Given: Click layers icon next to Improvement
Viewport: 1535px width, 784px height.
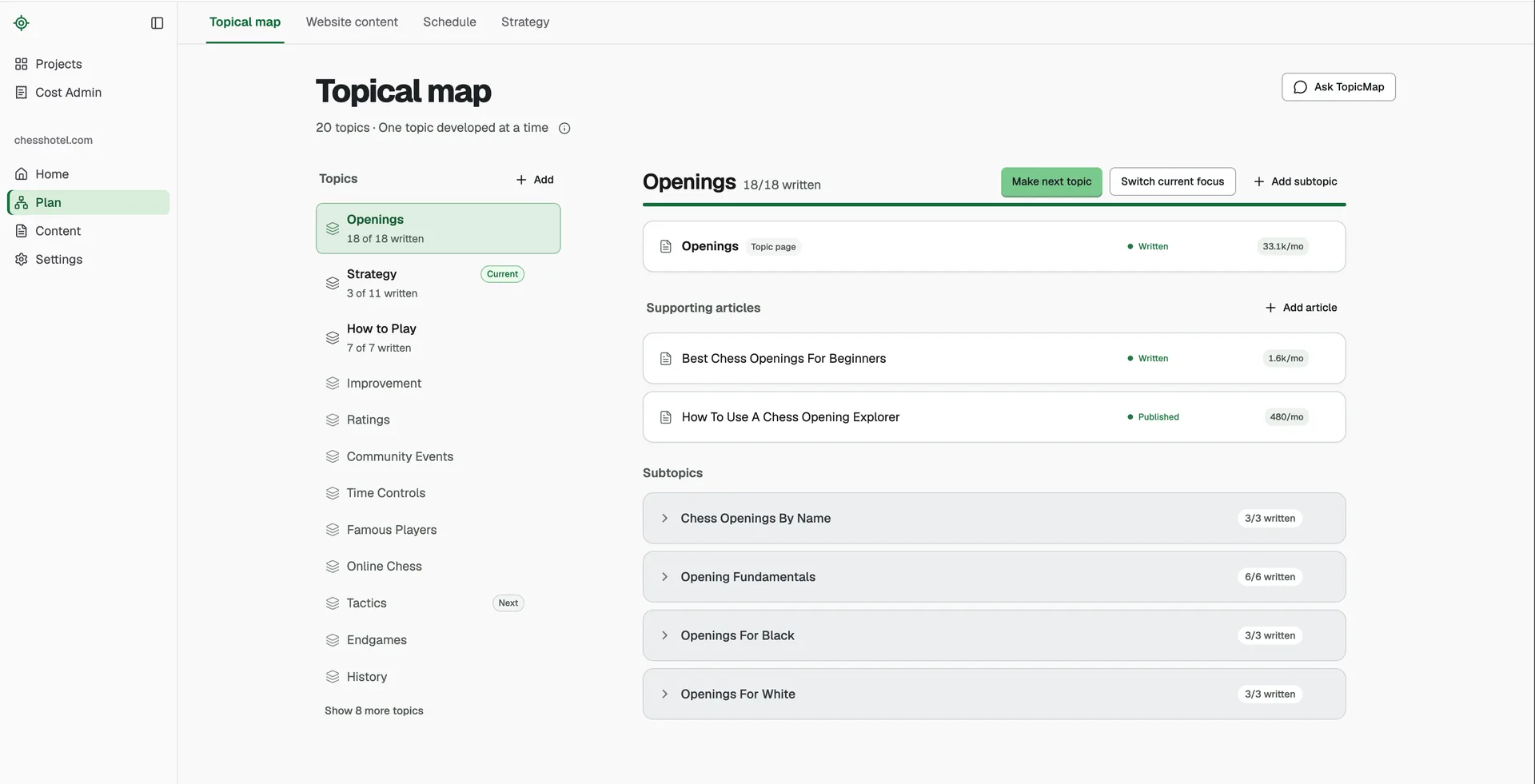Looking at the screenshot, I should tap(333, 384).
